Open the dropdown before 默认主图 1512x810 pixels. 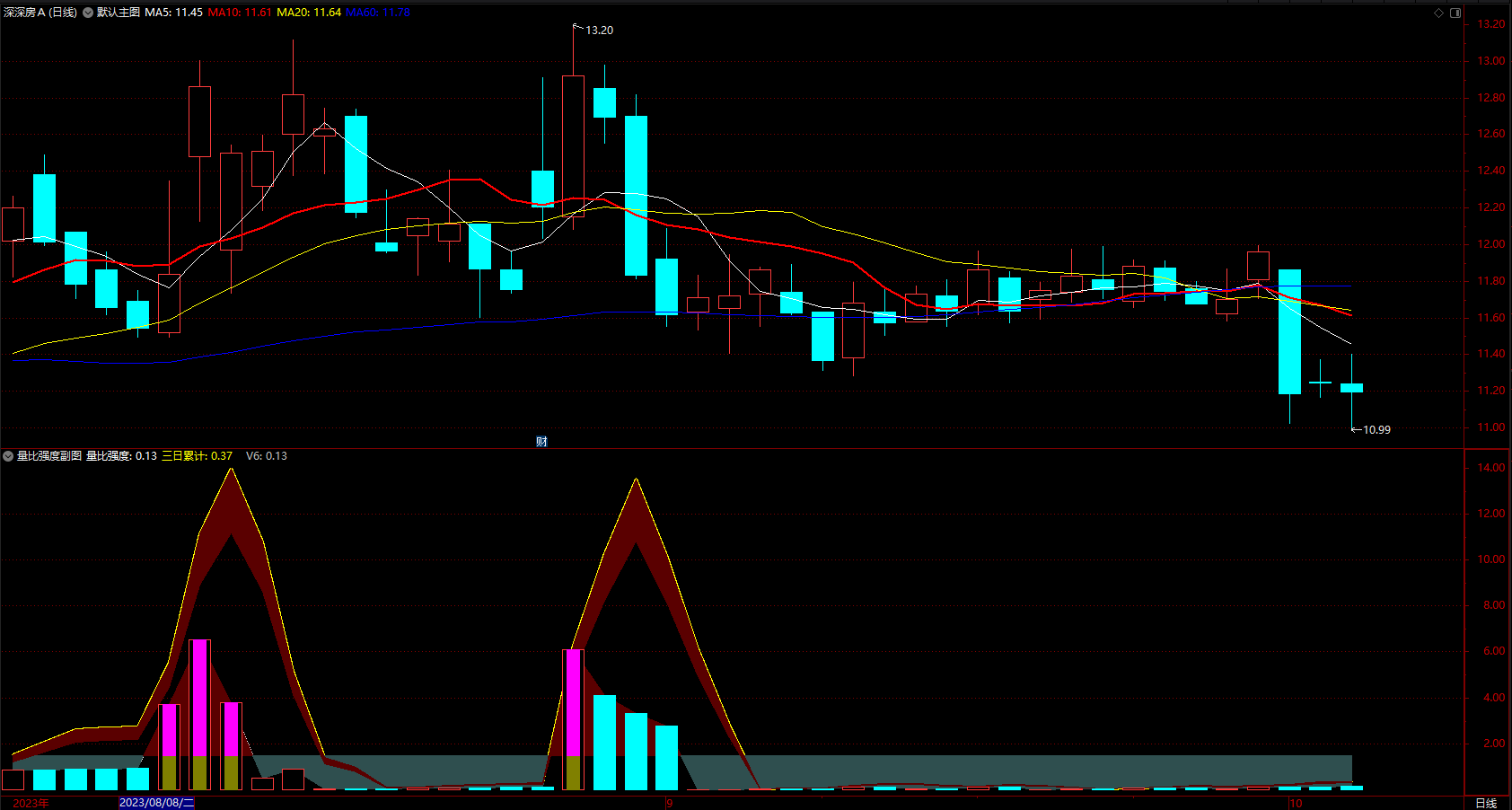pos(88,13)
